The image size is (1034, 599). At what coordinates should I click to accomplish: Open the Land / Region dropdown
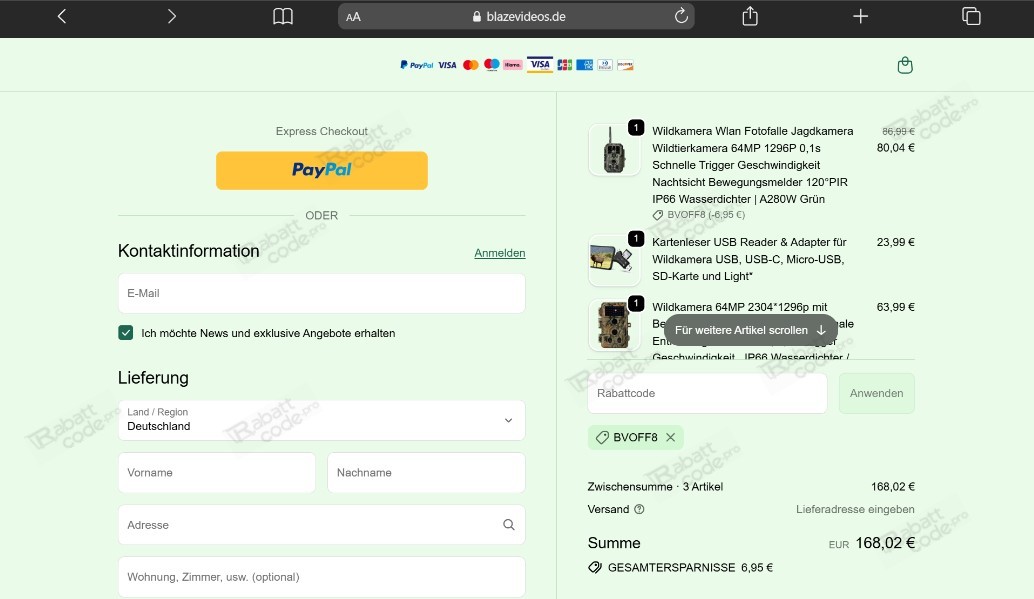pos(322,420)
